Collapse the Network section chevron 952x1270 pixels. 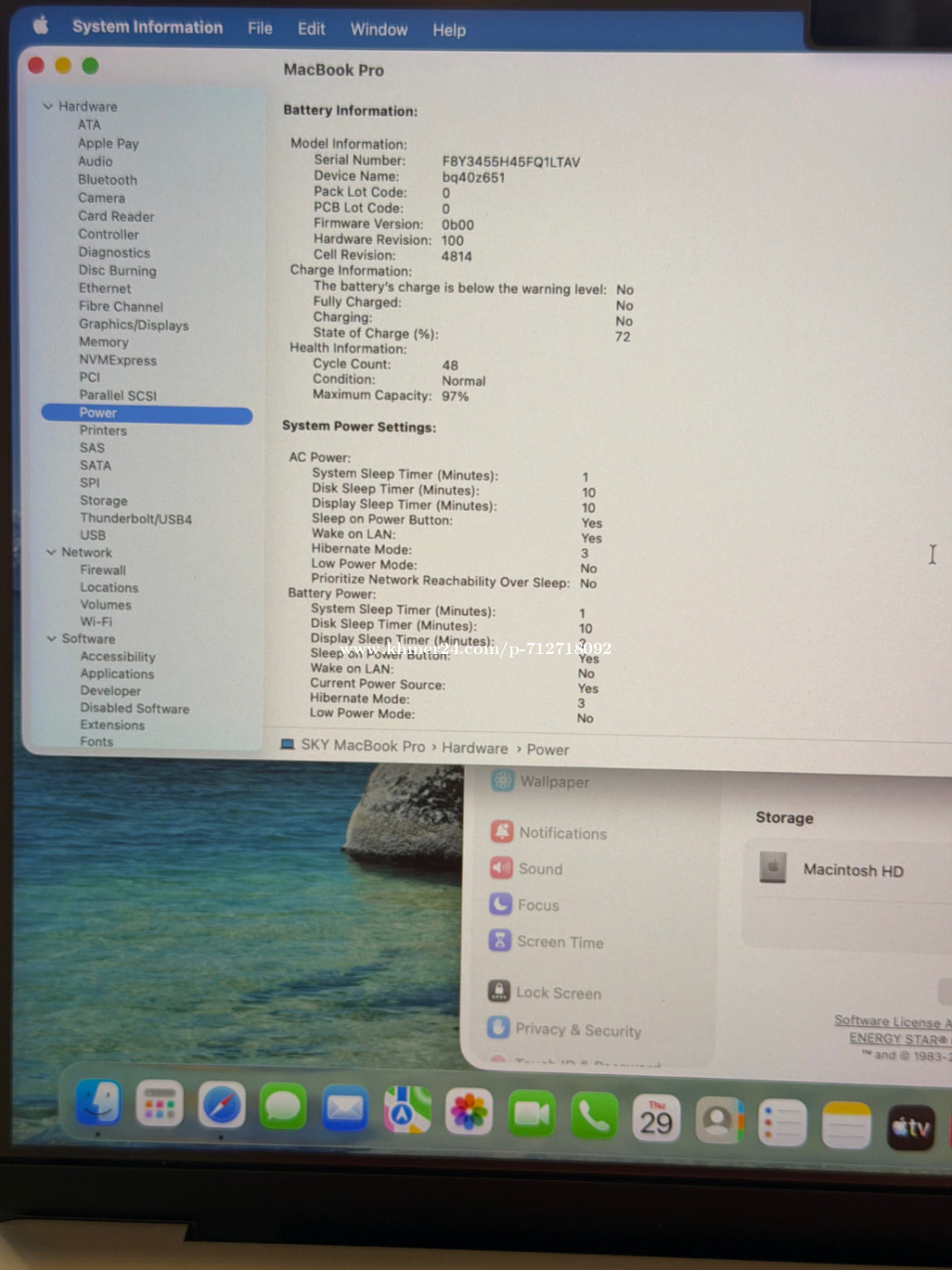tap(51, 552)
